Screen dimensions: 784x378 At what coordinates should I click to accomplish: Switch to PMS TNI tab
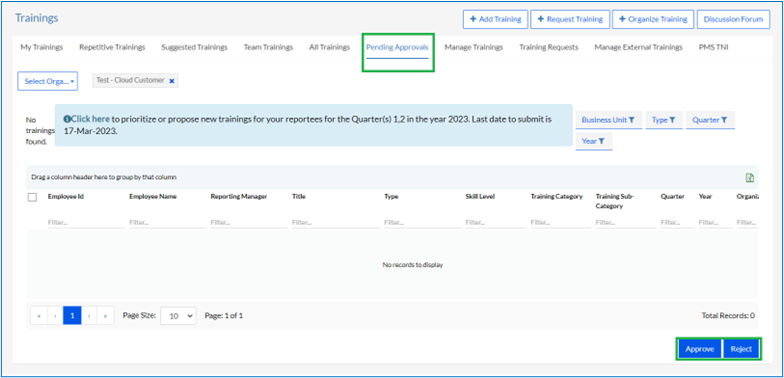point(714,48)
